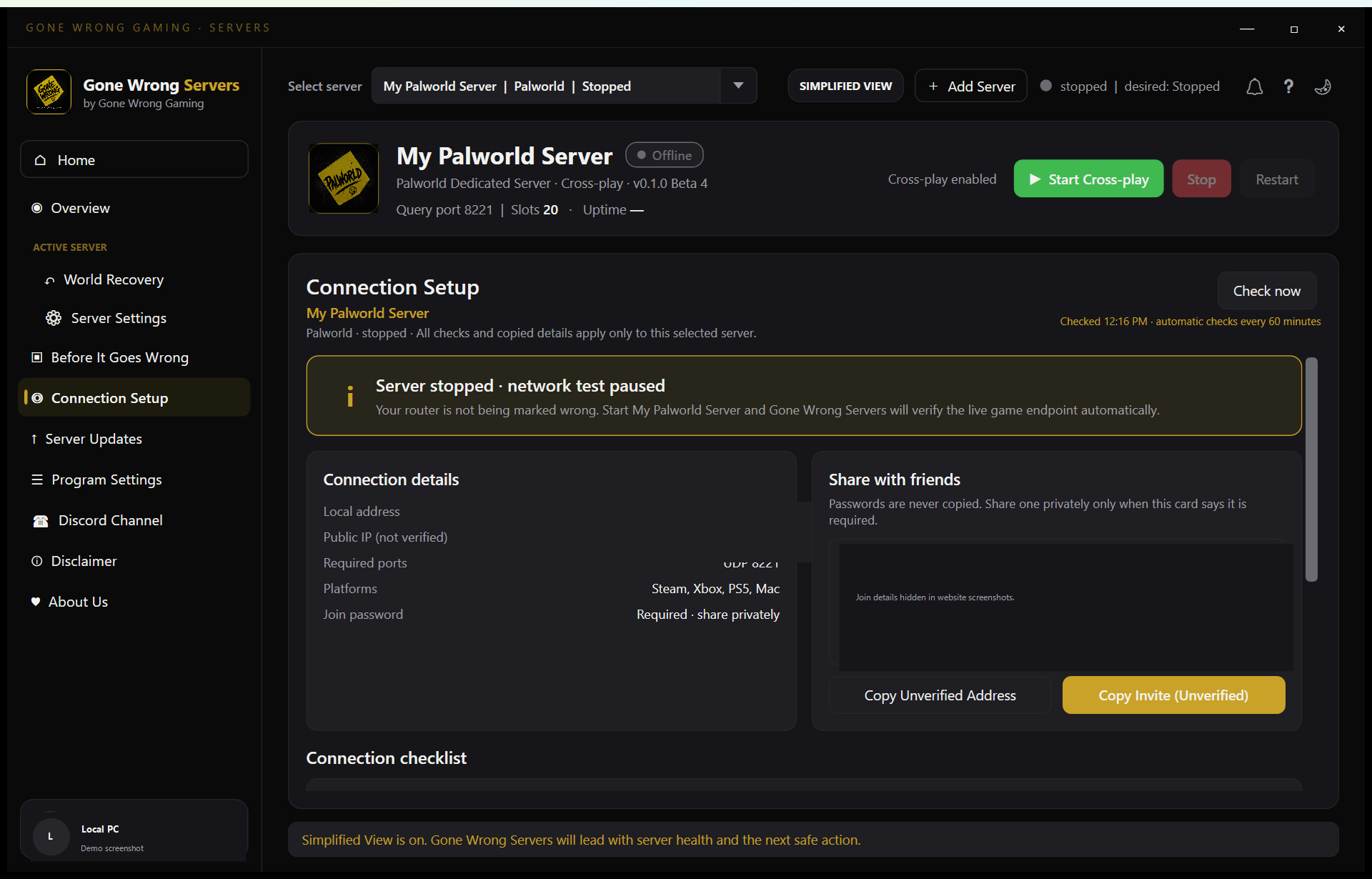
Task: Click the Before It Goes Wrong icon
Action: [x=37, y=357]
